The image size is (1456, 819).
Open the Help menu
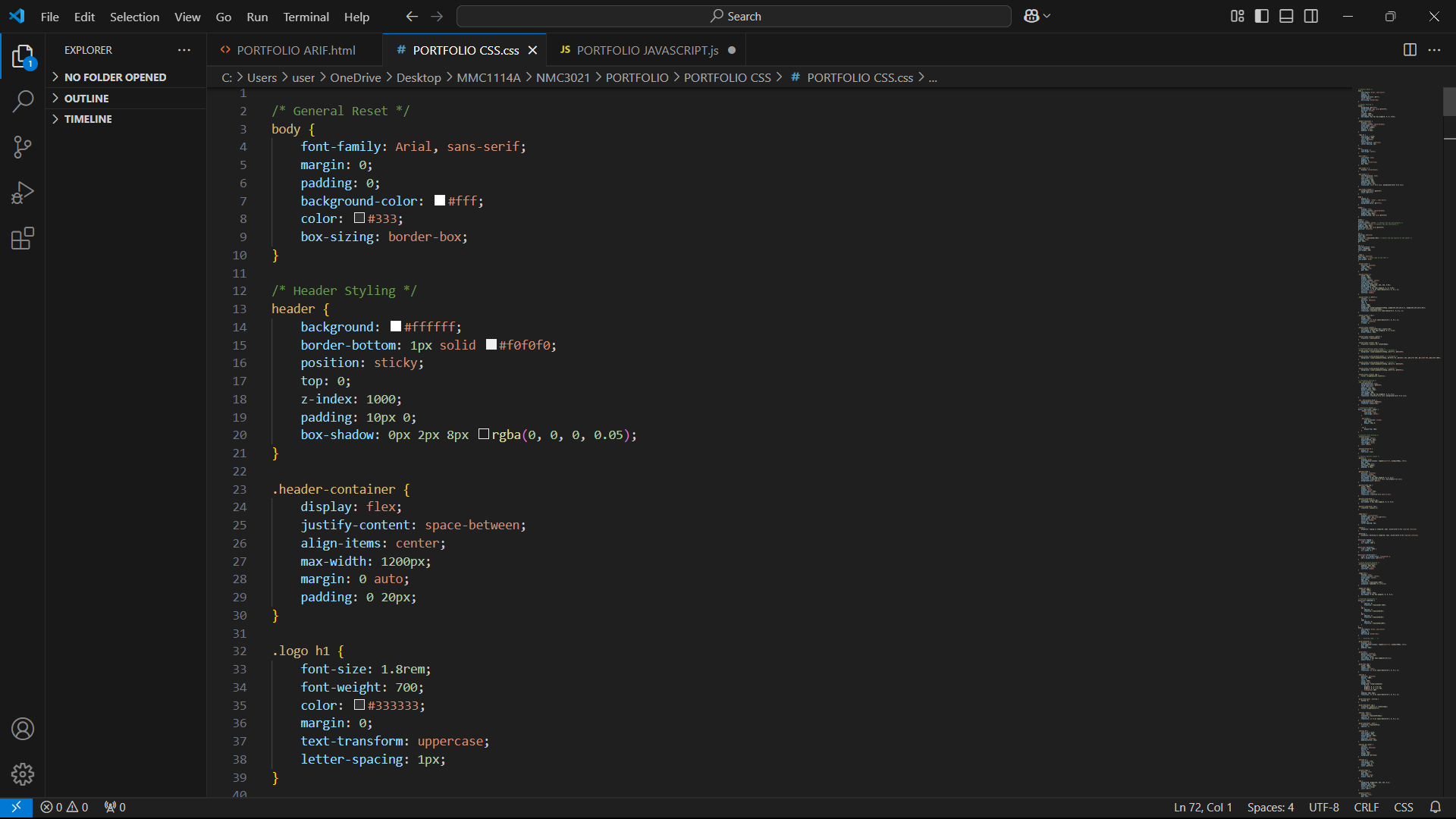coord(356,16)
